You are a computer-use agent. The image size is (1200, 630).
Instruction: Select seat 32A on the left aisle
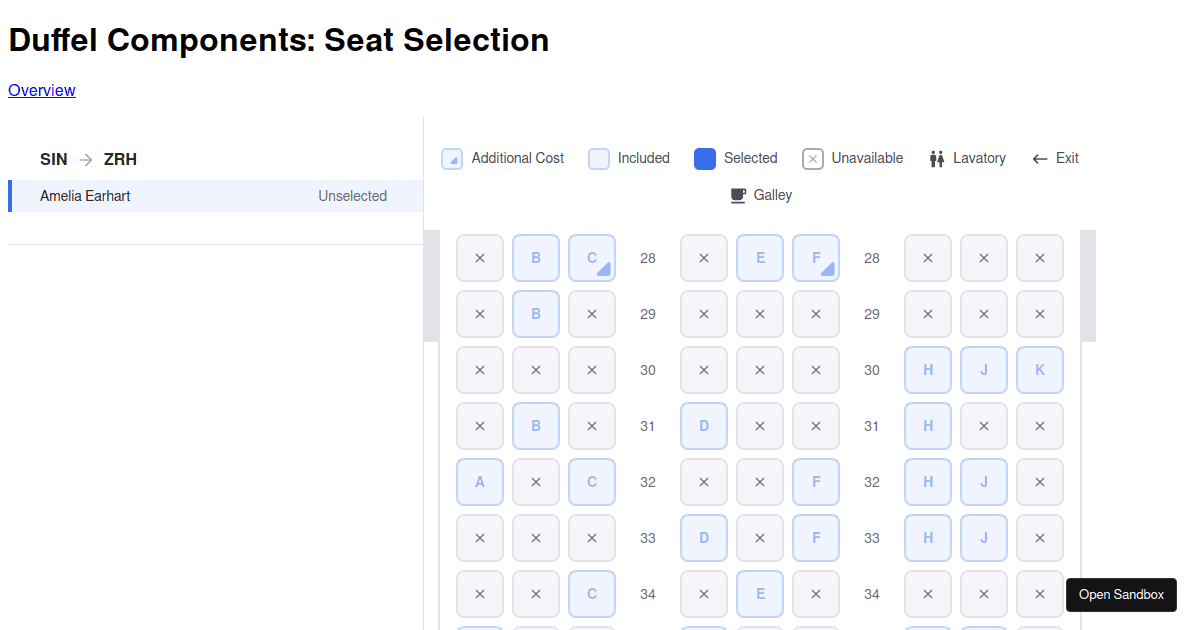click(x=480, y=482)
